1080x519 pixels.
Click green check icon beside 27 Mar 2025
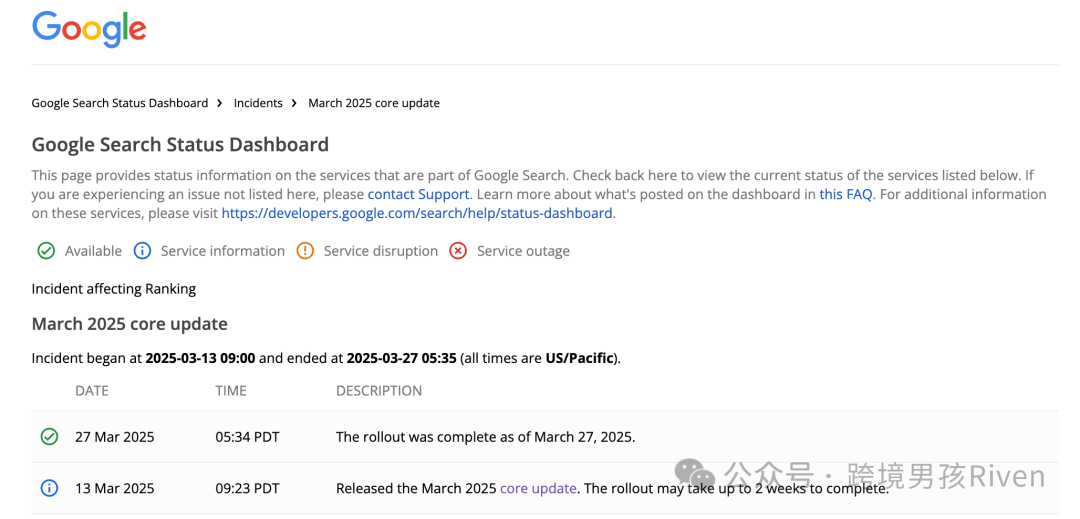coord(49,436)
